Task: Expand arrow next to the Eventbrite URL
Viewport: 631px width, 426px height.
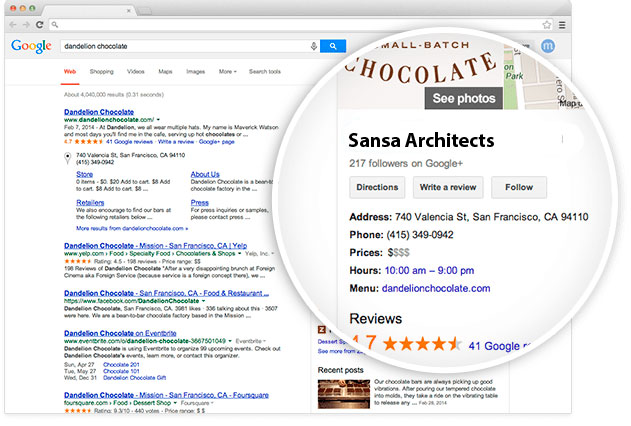Action: [x=230, y=341]
